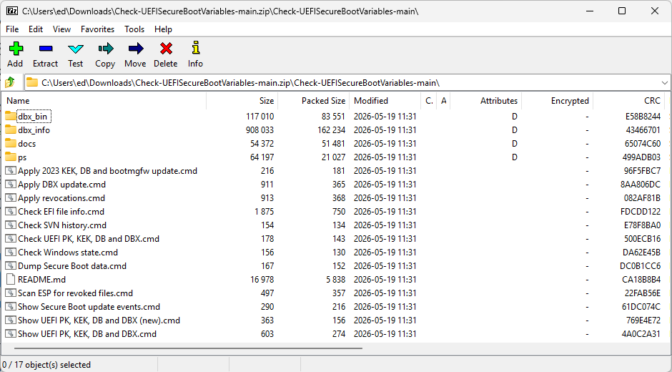Sort by the Name column header
This screenshot has width=672, height=372.
pyautogui.click(x=104, y=101)
